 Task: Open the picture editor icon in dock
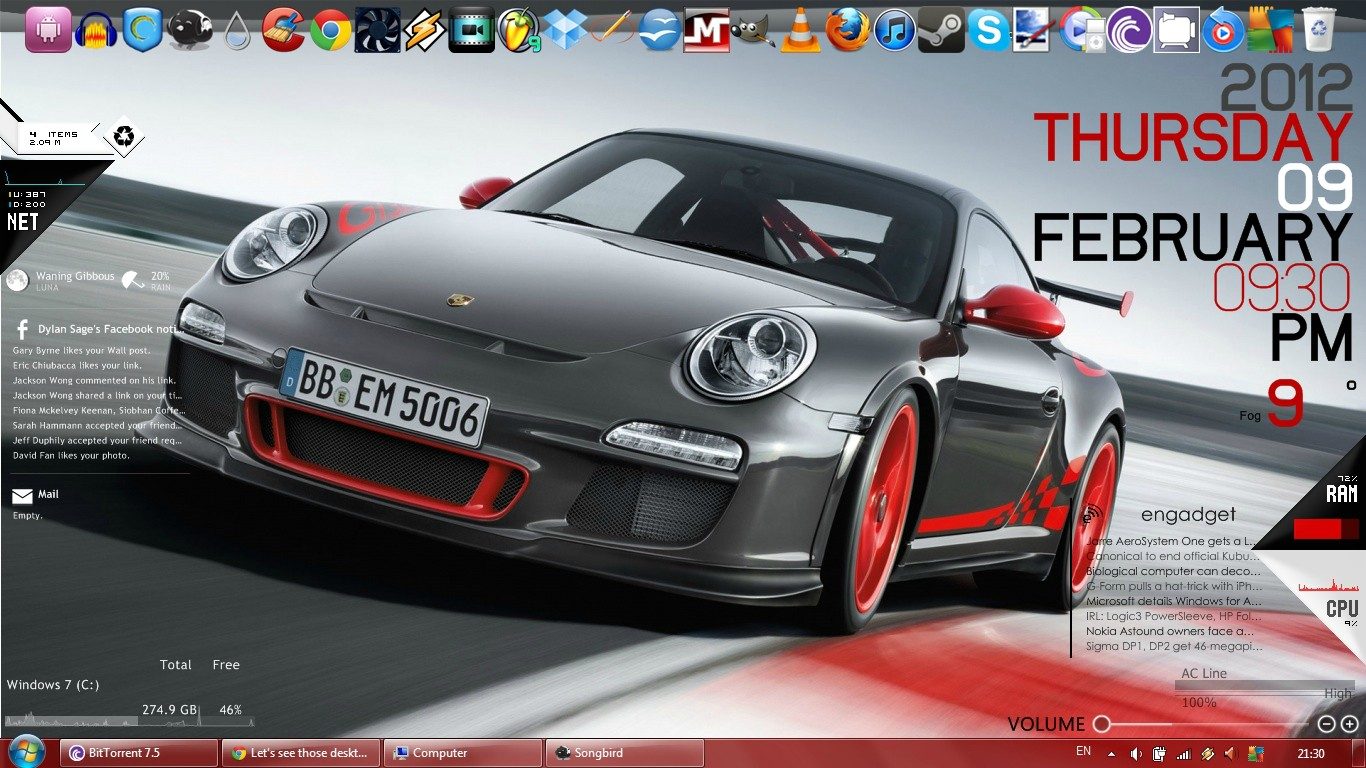coord(1035,30)
